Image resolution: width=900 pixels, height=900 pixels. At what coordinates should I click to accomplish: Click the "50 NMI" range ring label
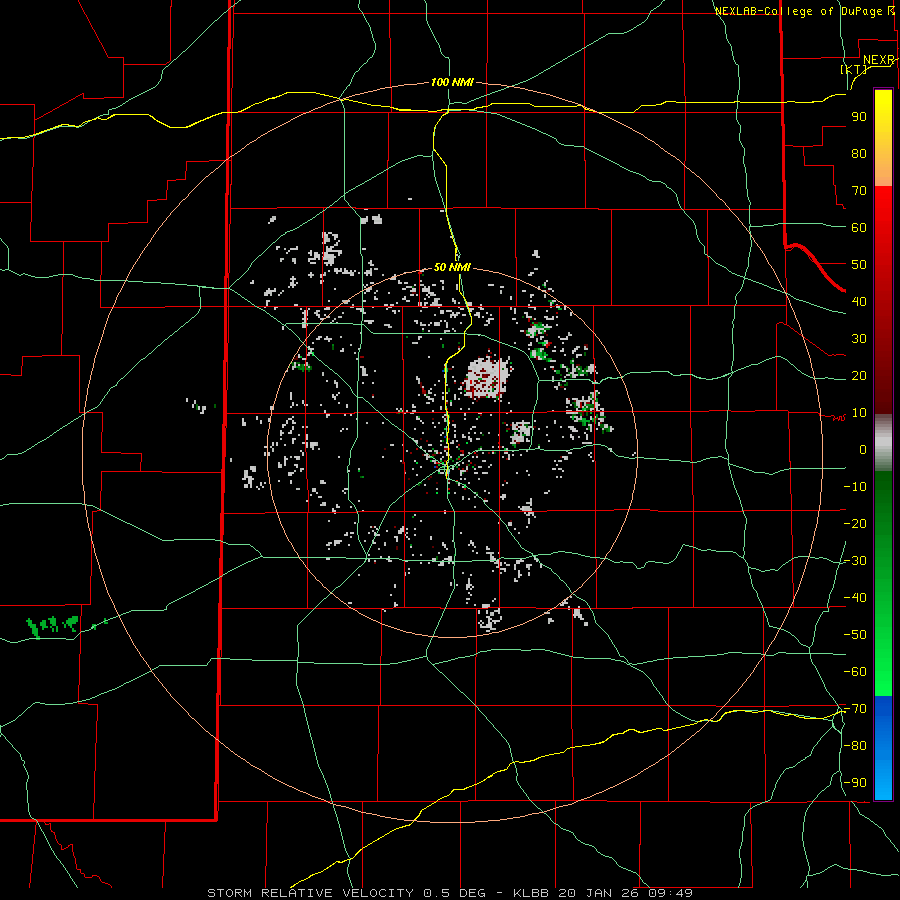[x=452, y=267]
